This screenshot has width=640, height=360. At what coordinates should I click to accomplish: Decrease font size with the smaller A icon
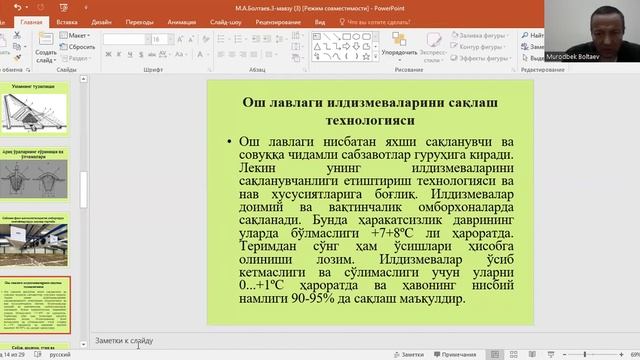coord(191,39)
